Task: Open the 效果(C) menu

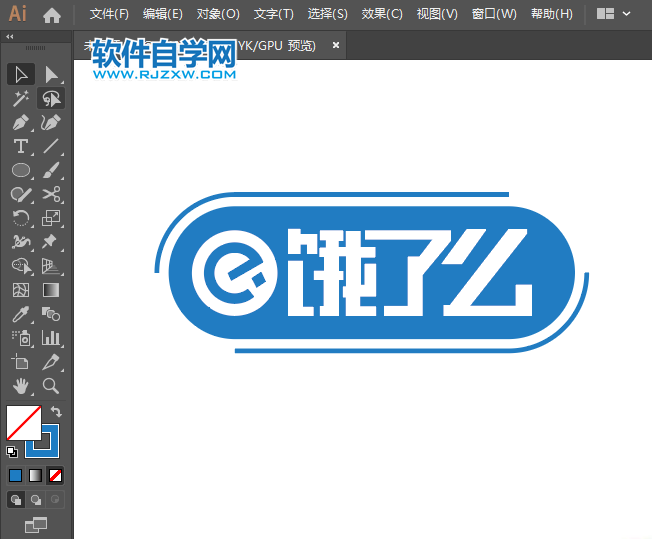Action: point(382,15)
